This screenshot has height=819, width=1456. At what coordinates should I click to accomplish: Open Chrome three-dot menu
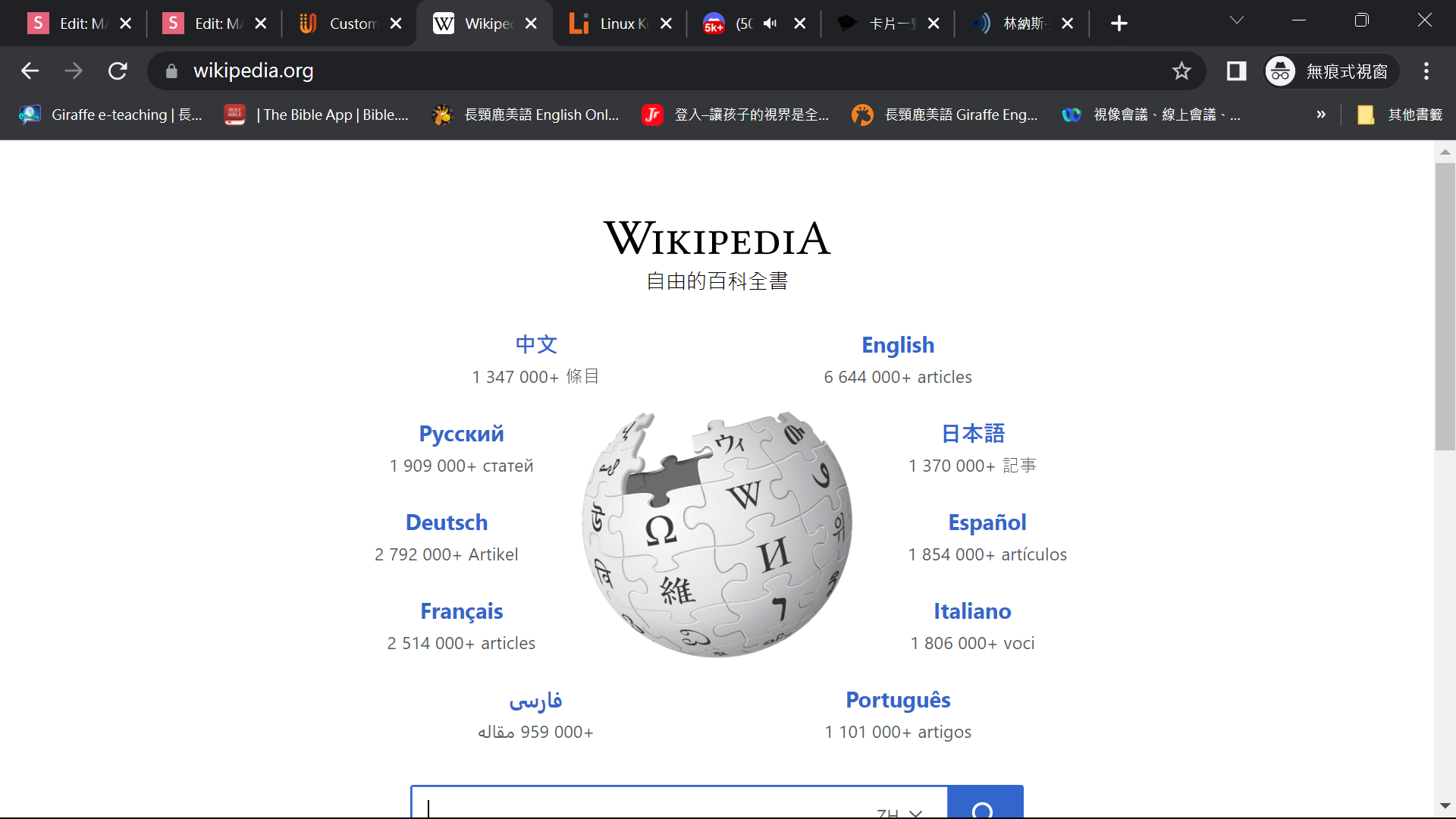[x=1426, y=71]
